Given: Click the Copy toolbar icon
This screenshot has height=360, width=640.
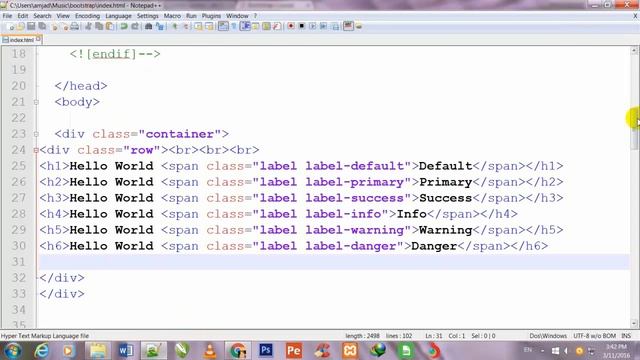Looking at the screenshot, I should point(99,27).
